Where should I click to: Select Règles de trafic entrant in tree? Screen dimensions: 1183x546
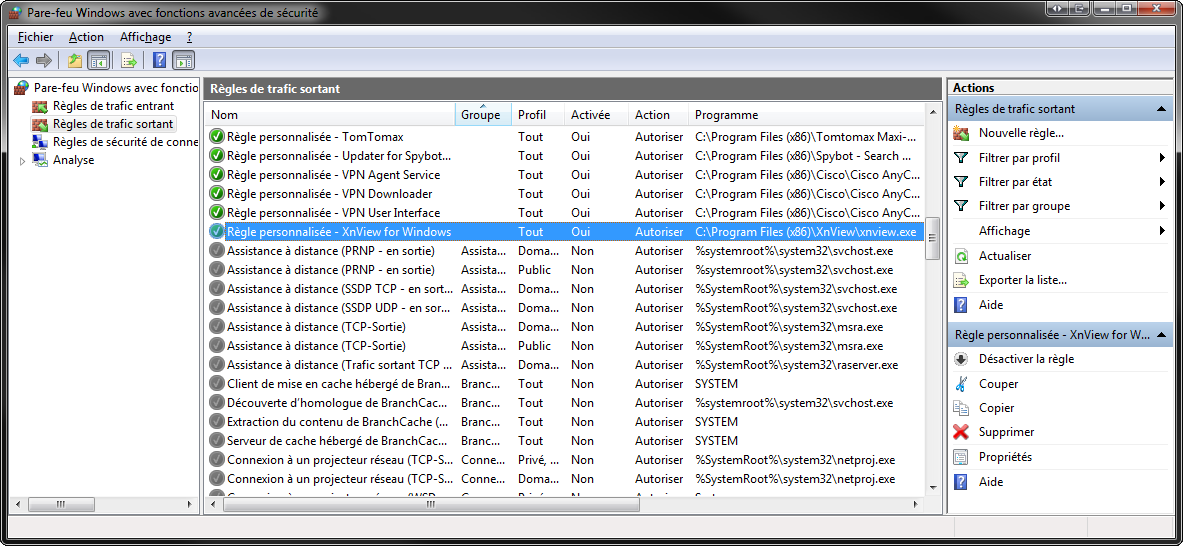click(x=113, y=106)
